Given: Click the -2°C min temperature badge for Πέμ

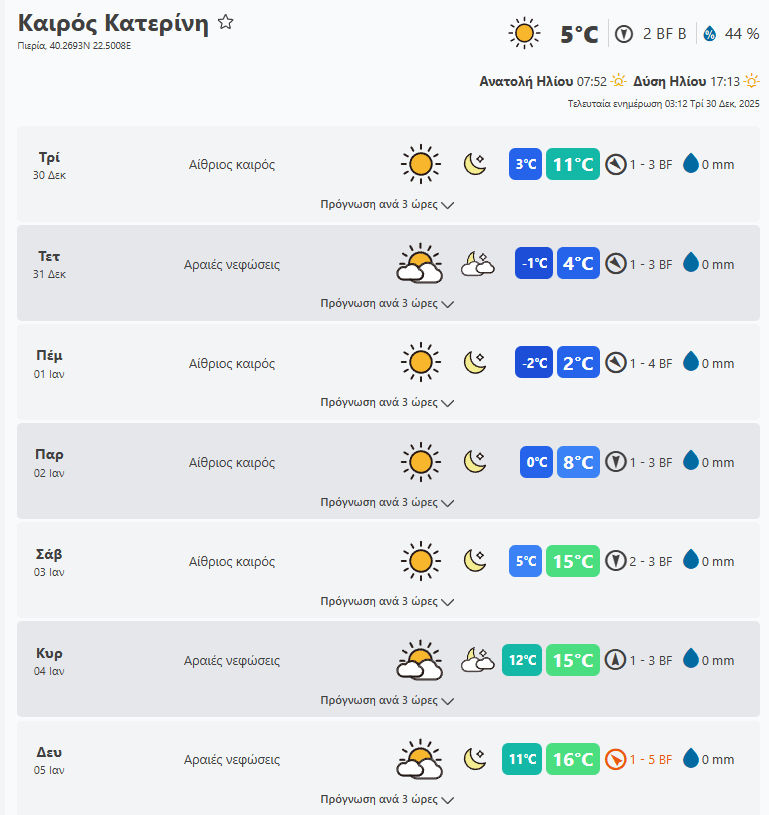Looking at the screenshot, I should pos(535,363).
